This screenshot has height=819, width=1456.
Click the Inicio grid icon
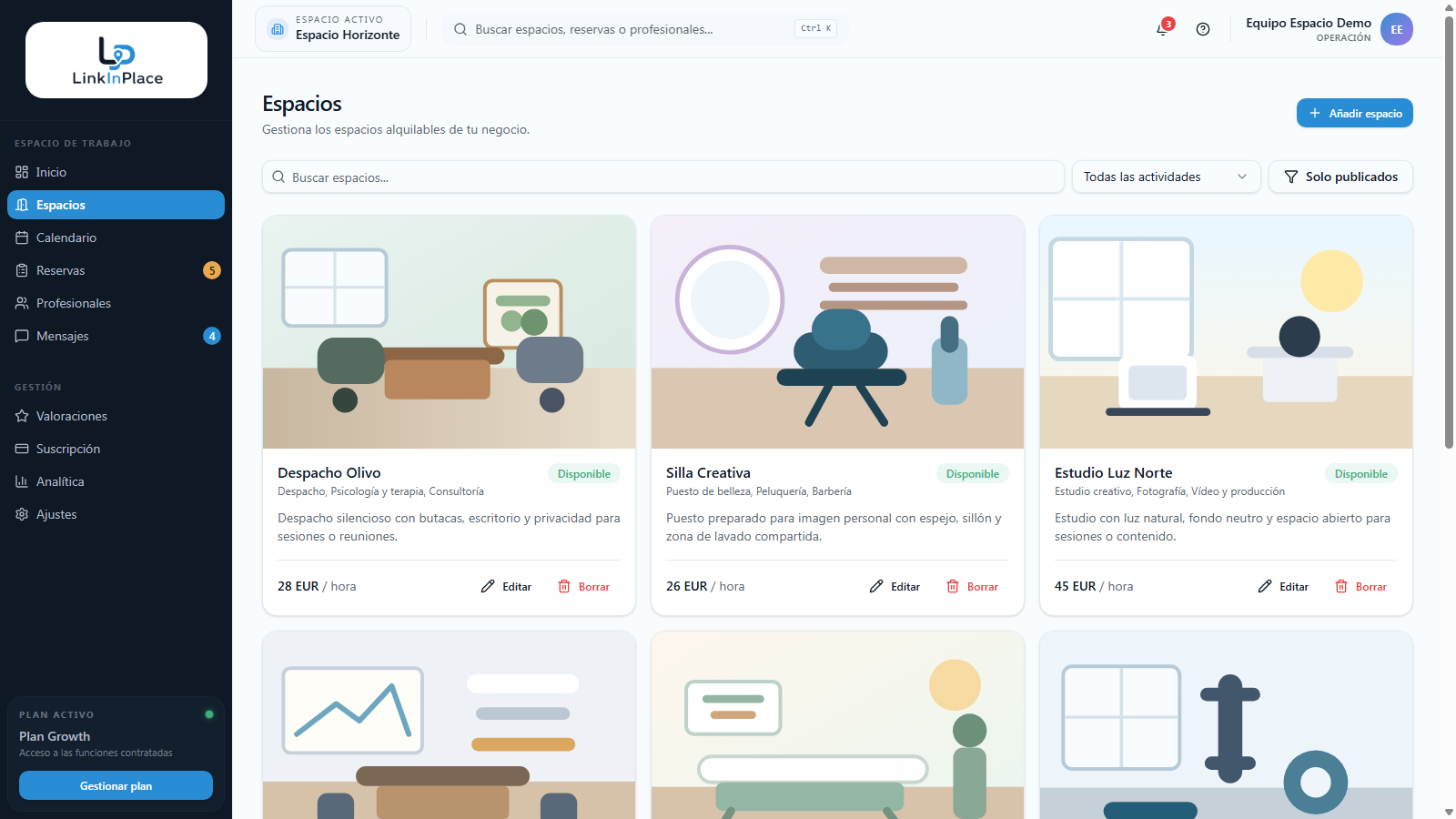[22, 172]
